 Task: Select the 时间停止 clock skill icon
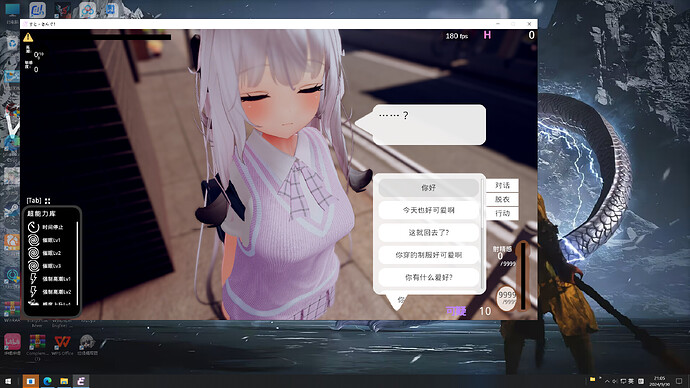tap(33, 227)
